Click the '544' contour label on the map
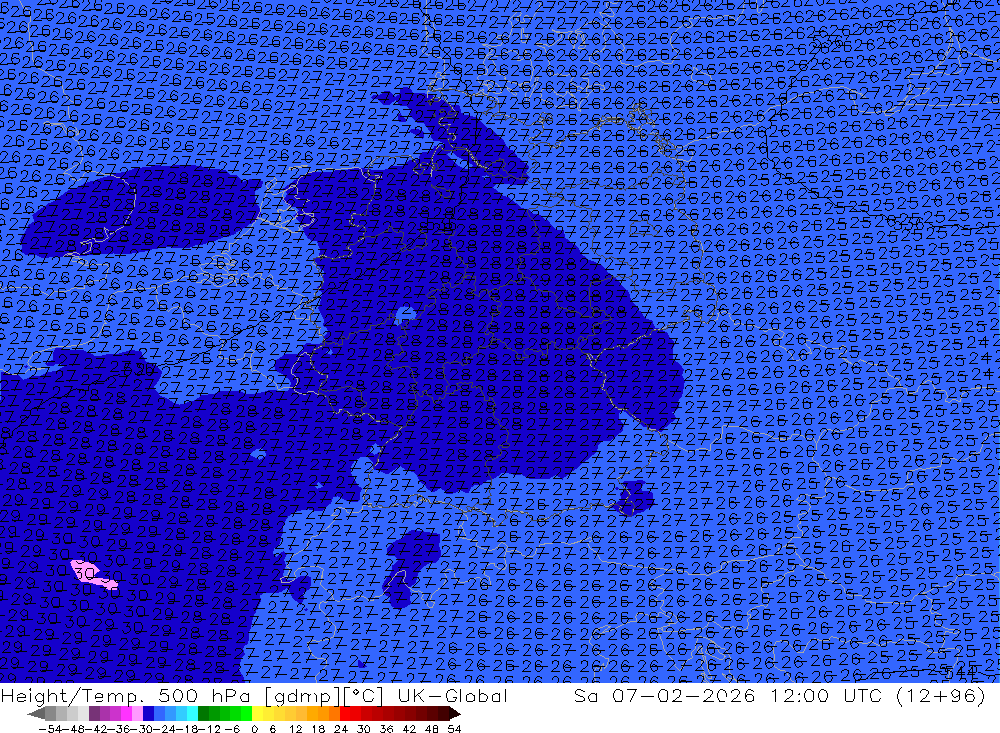Screen dimensions: 1000x733 tap(962, 672)
